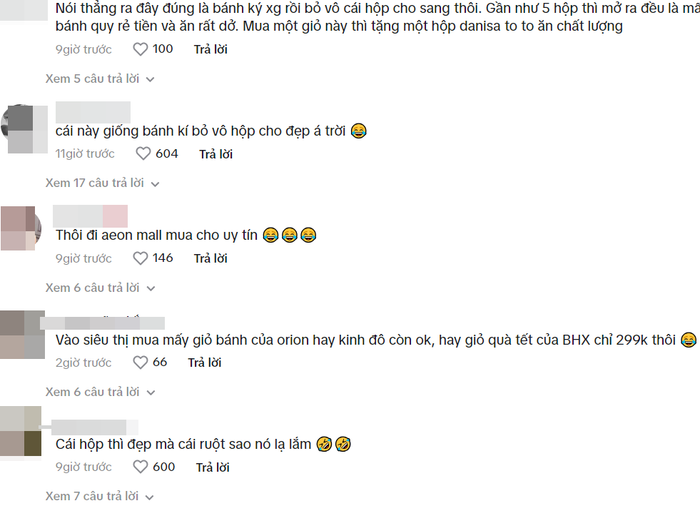
Task: Reply to the comment posted 2giờ trước
Action: 204,362
